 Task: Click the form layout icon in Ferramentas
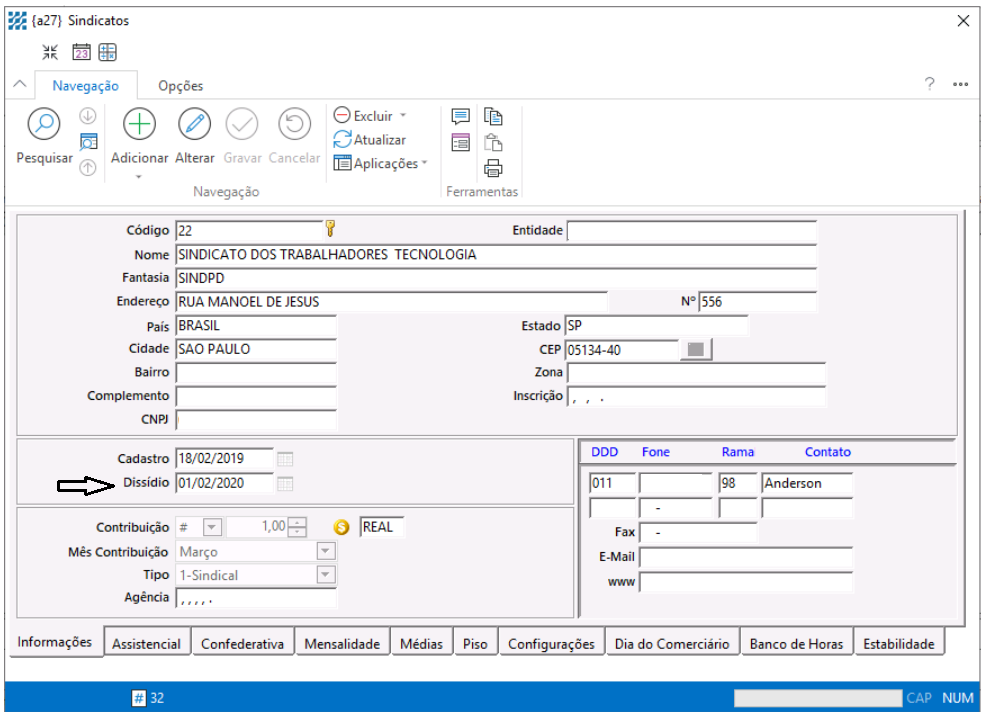click(x=461, y=143)
